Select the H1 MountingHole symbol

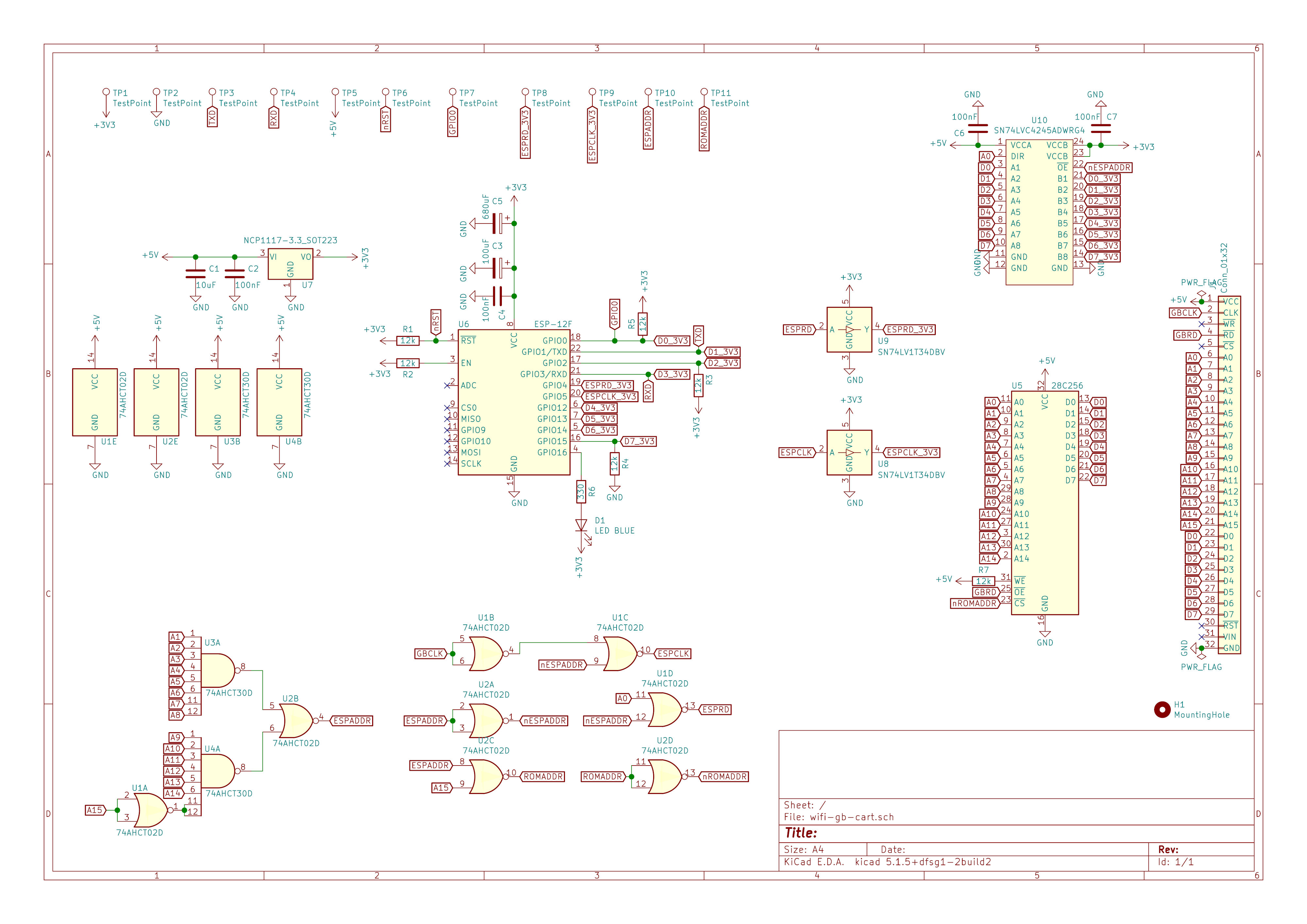pyautogui.click(x=1162, y=710)
